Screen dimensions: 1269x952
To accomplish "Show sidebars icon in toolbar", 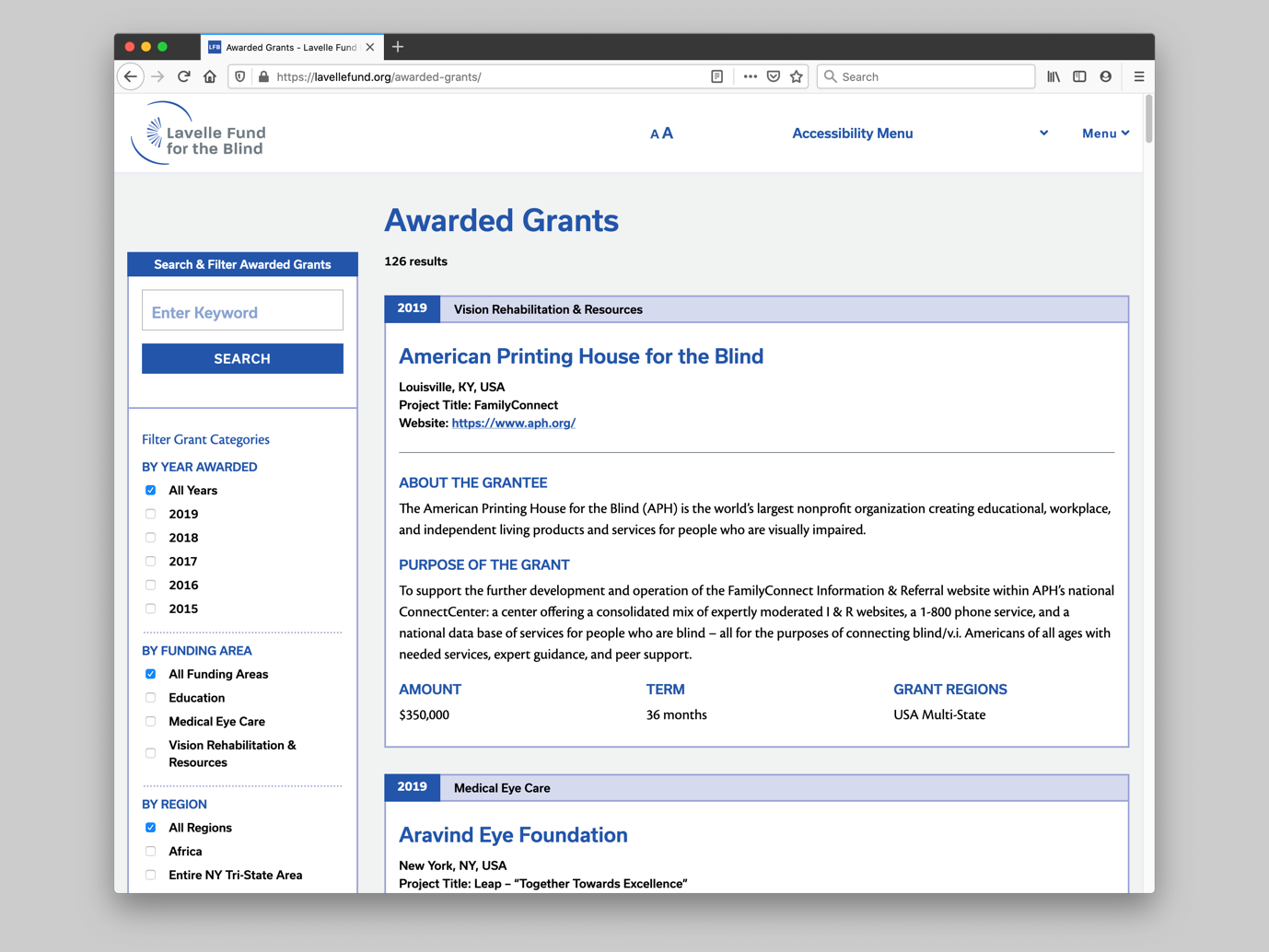I will tap(1079, 76).
